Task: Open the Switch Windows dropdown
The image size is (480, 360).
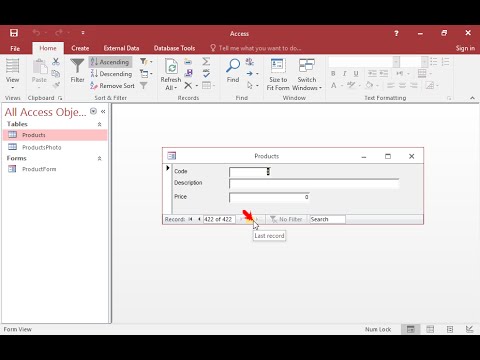Action: pyautogui.click(x=307, y=75)
